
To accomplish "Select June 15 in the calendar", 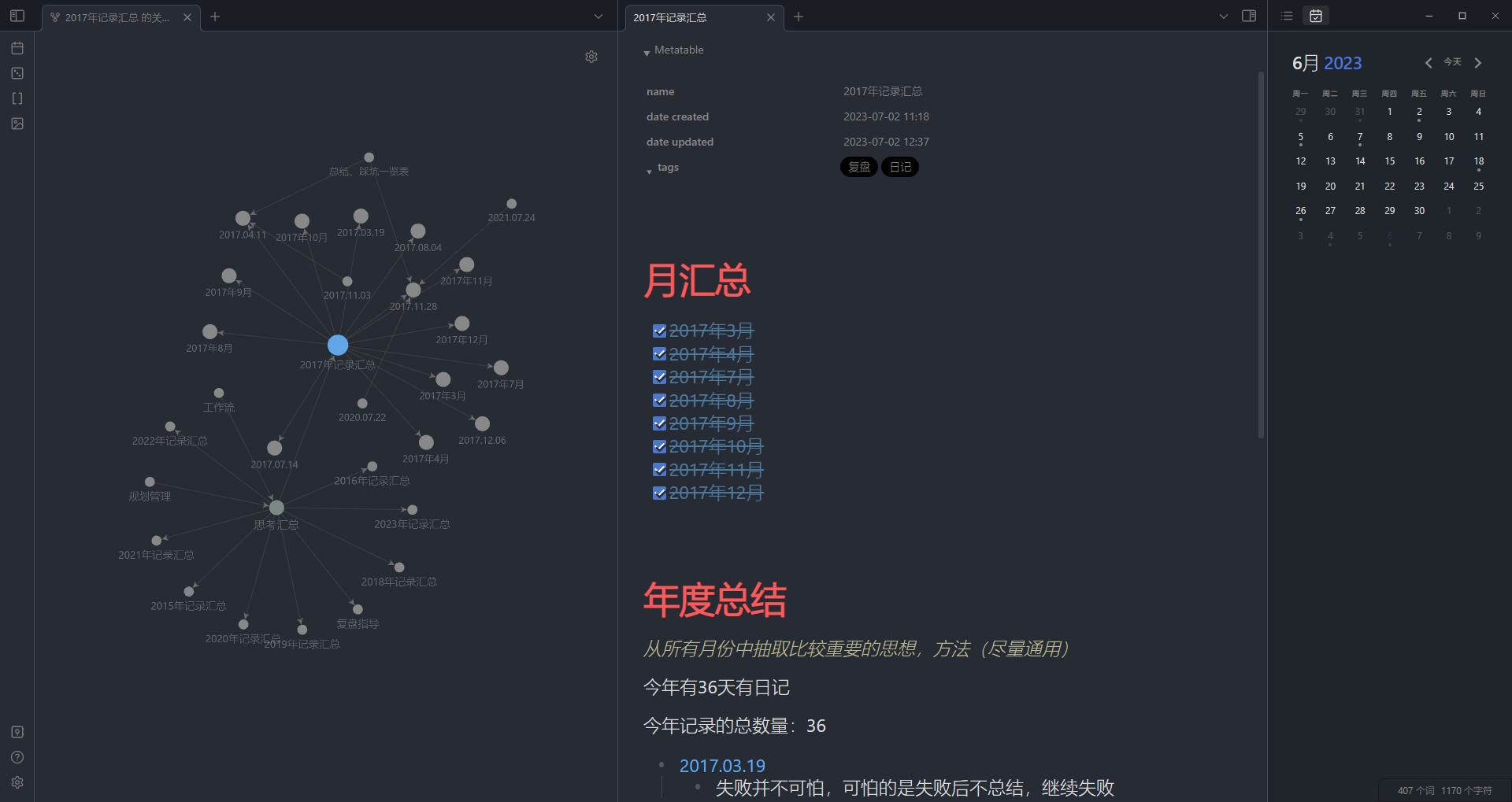I will pos(1390,161).
